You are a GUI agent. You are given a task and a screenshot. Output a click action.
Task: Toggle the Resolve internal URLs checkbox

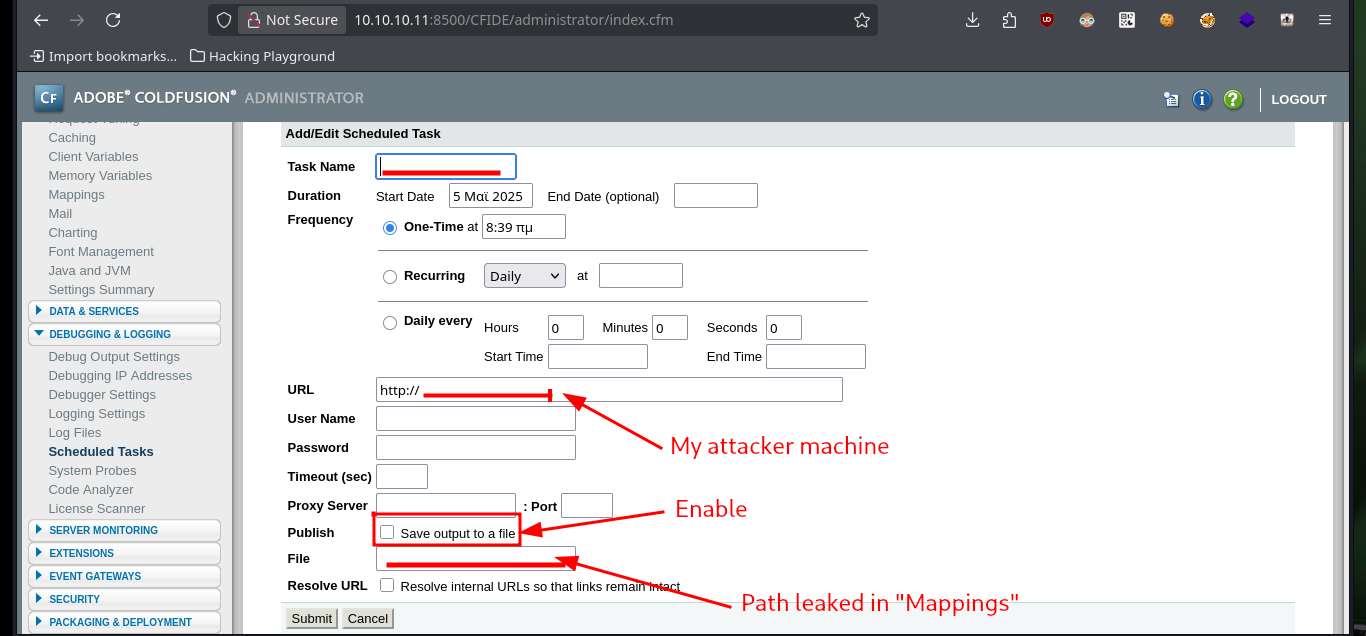[387, 585]
